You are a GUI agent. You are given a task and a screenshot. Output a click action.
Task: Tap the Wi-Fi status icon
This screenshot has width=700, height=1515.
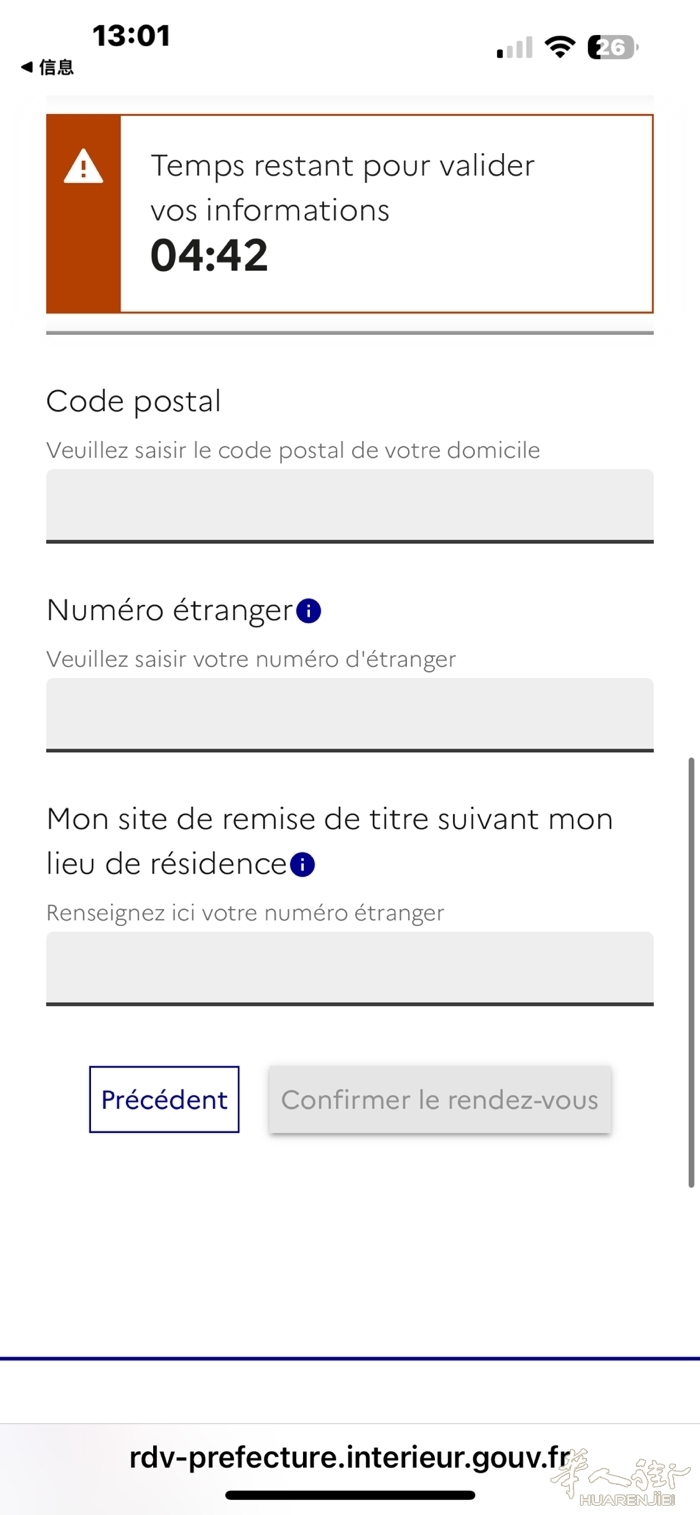560,47
